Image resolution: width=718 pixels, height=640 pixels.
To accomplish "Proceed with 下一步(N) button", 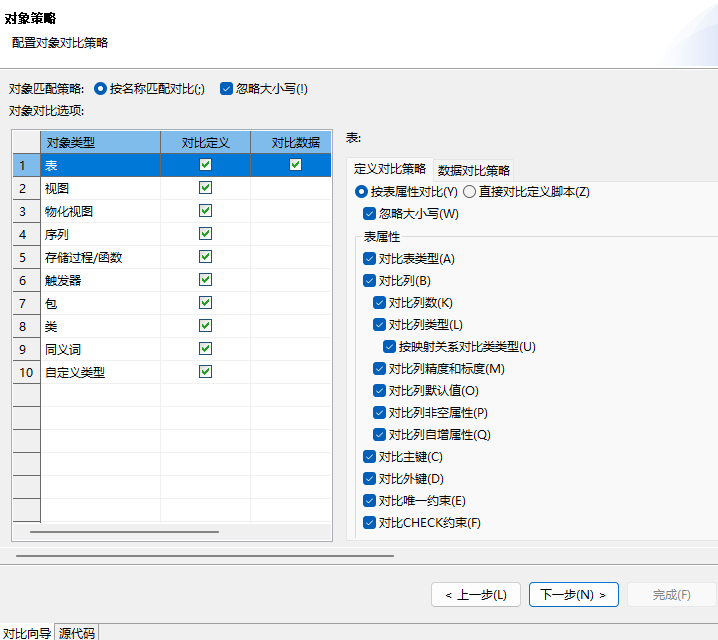I will [574, 595].
